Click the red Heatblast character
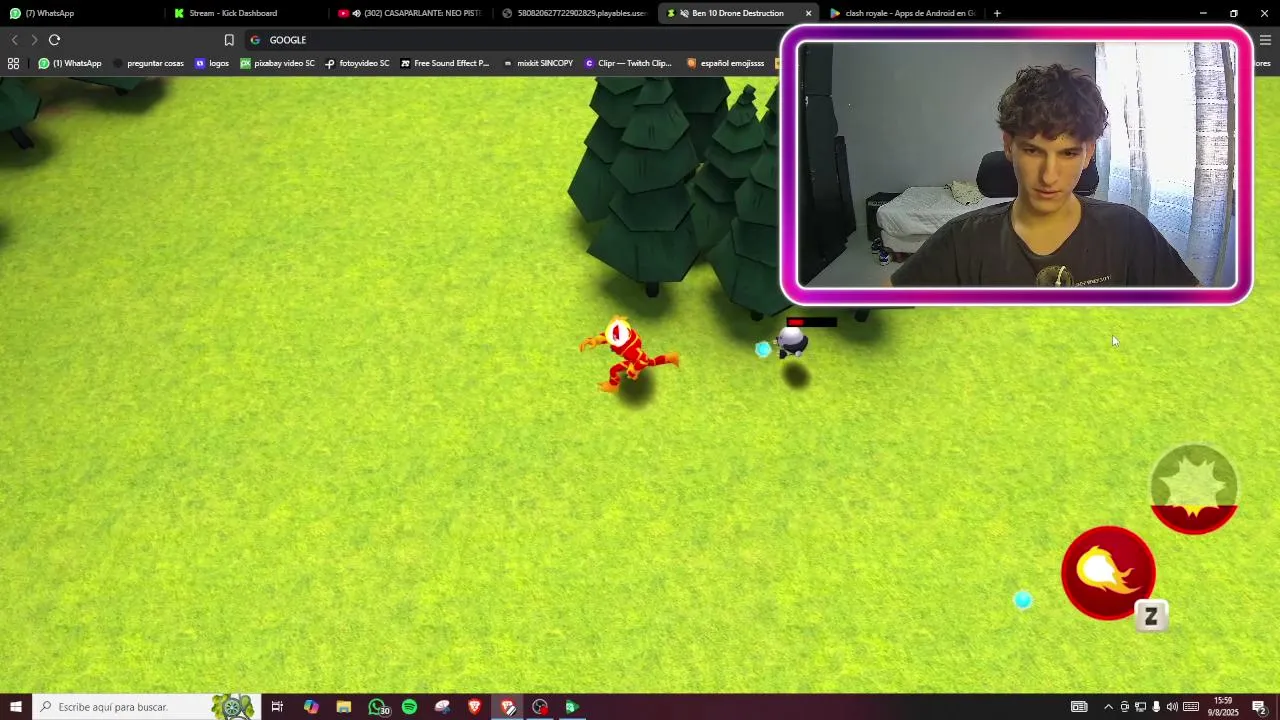 [x=629, y=355]
